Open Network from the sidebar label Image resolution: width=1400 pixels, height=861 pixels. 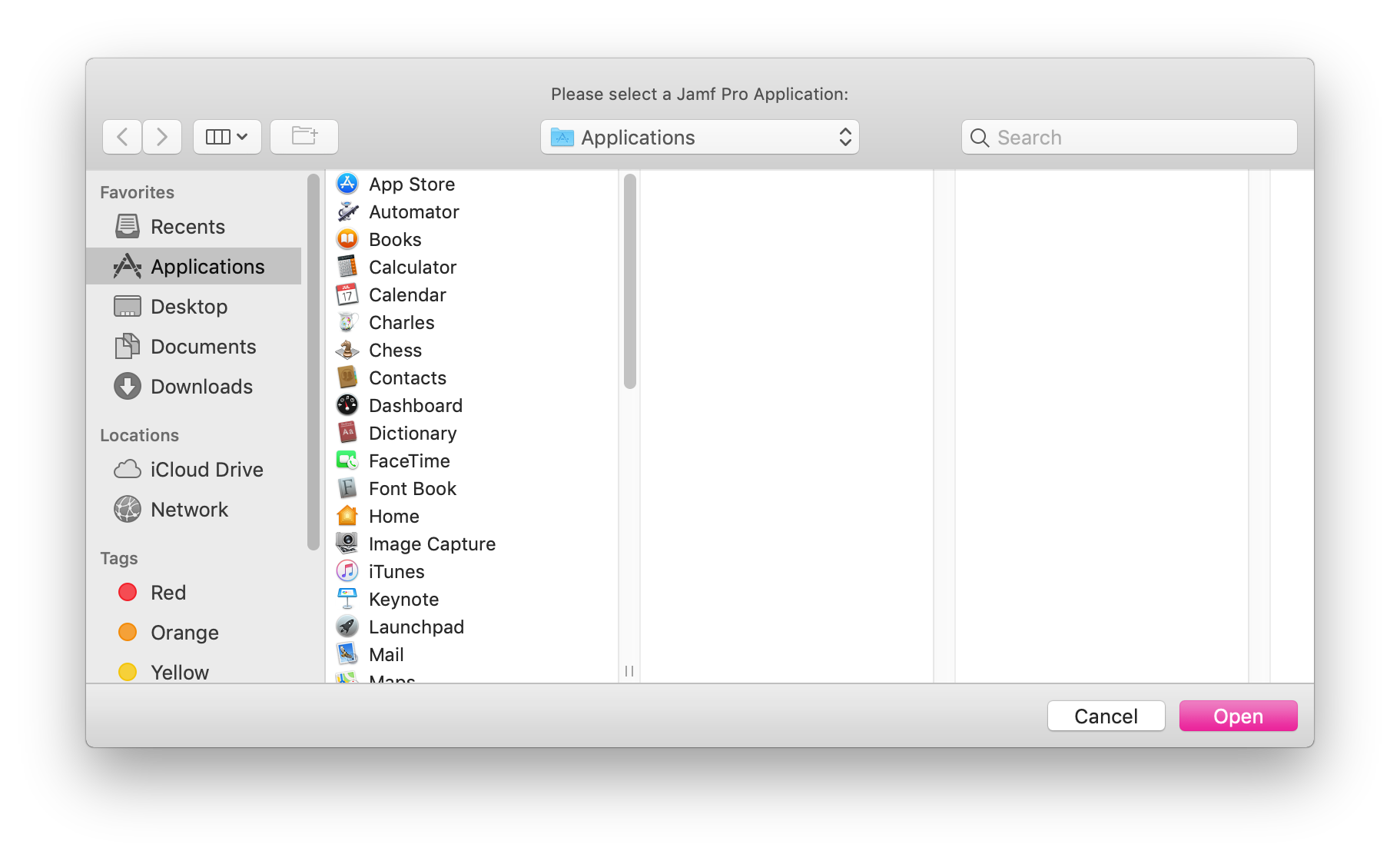pos(189,509)
